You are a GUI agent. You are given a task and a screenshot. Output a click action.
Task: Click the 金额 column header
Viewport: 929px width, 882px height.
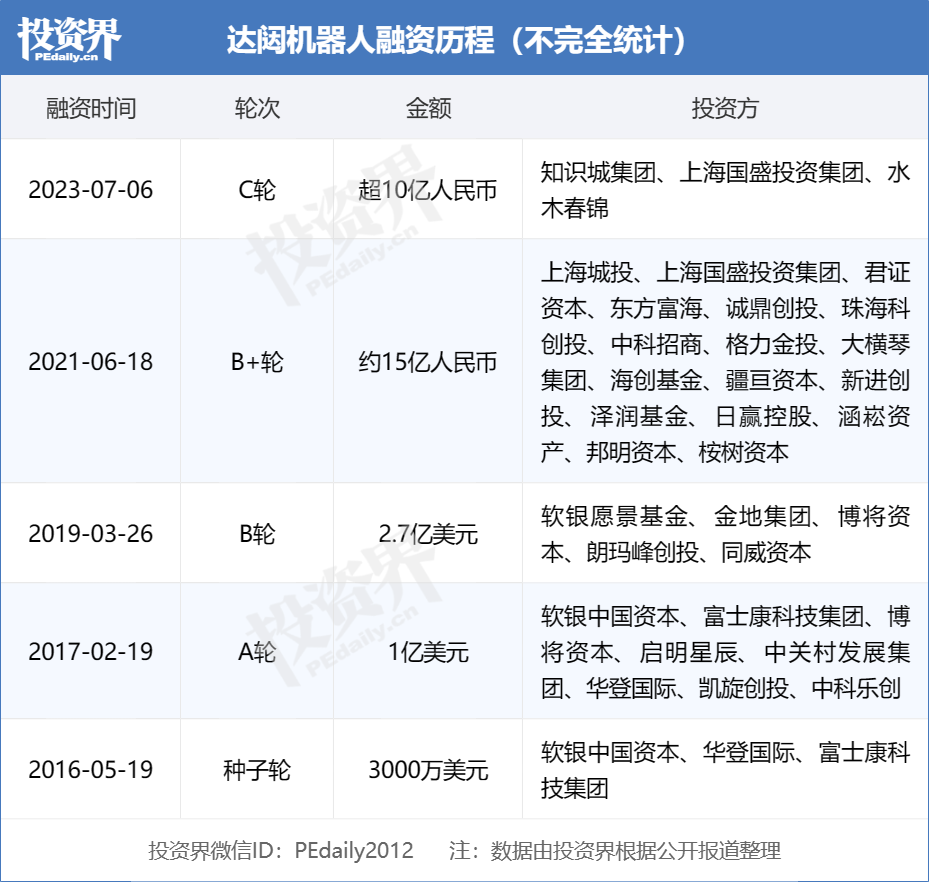428,108
